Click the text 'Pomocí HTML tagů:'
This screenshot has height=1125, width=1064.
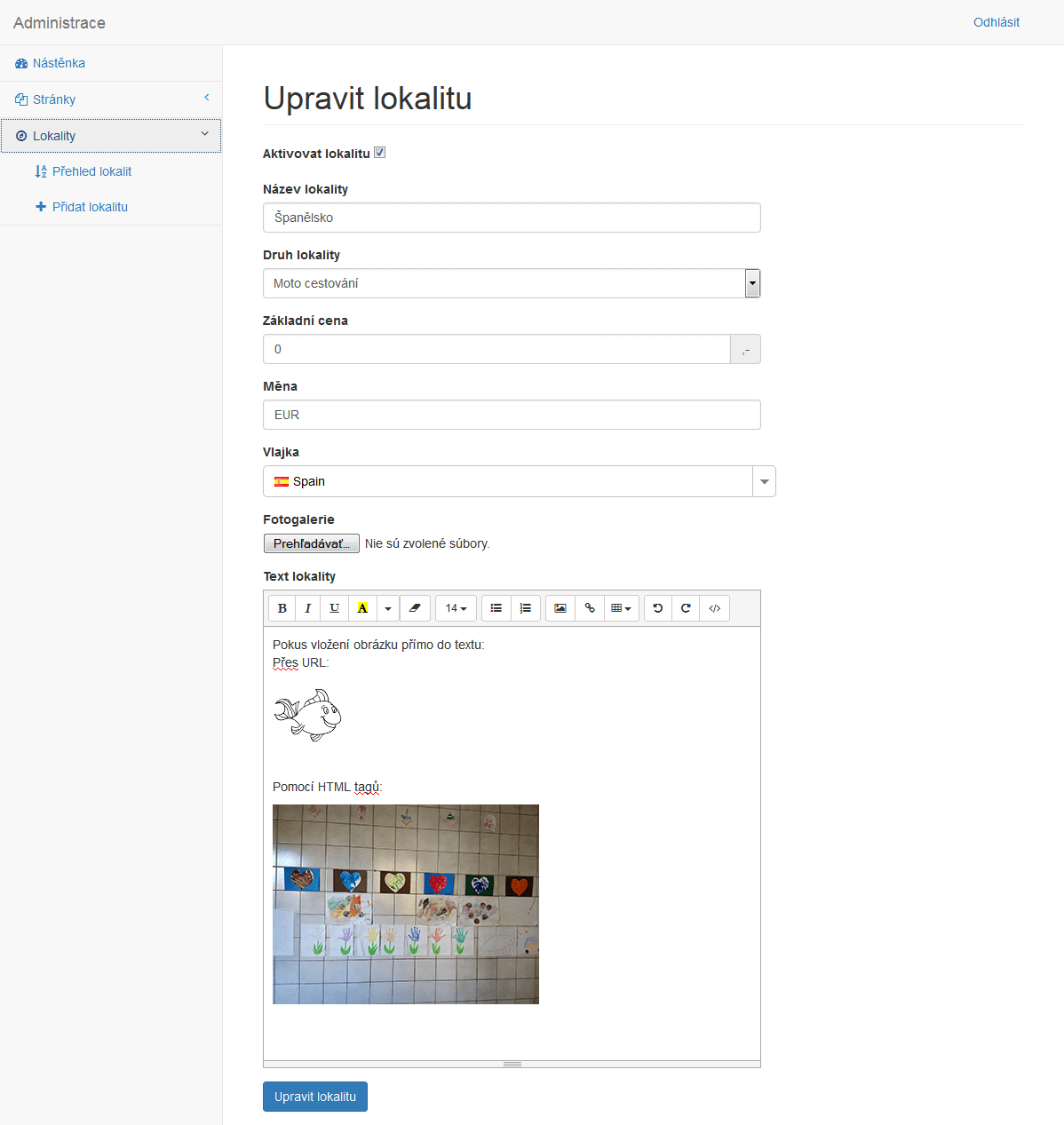coord(328,787)
